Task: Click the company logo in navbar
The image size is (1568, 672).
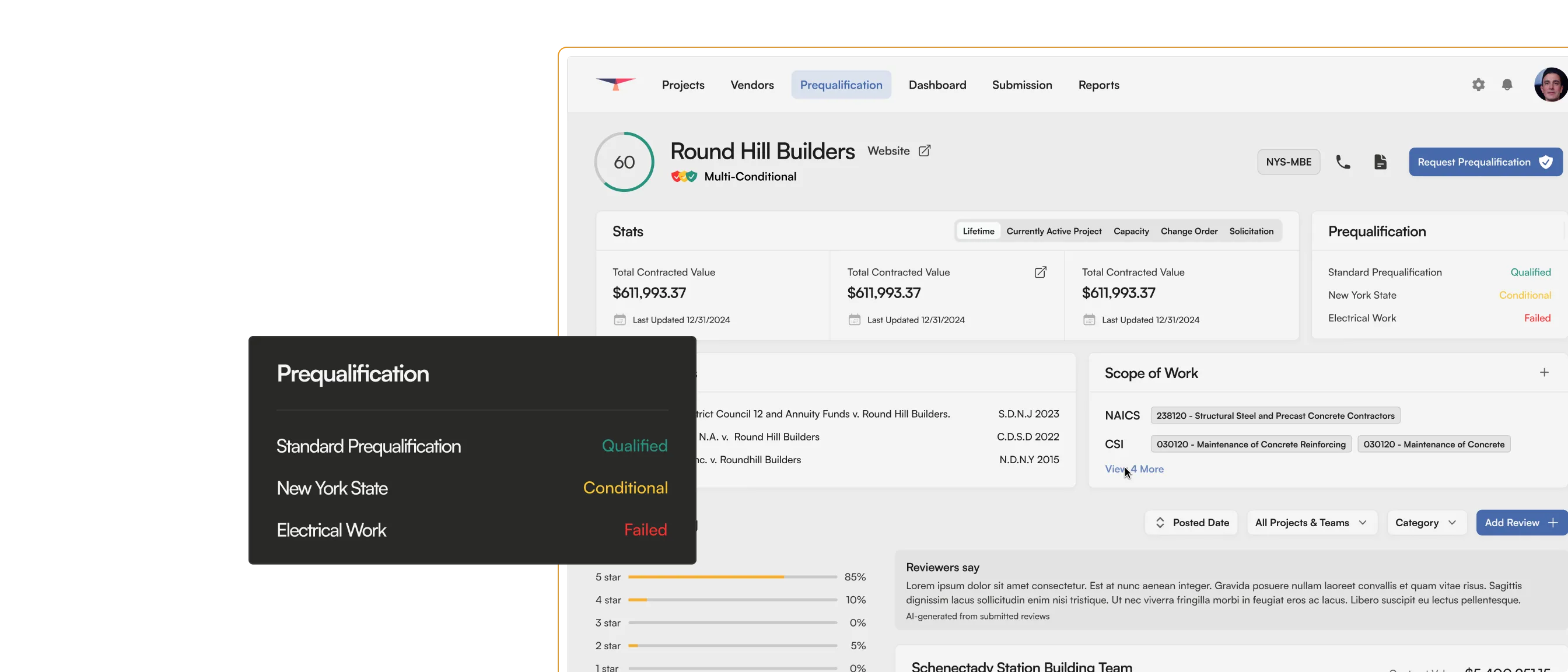Action: pos(615,84)
